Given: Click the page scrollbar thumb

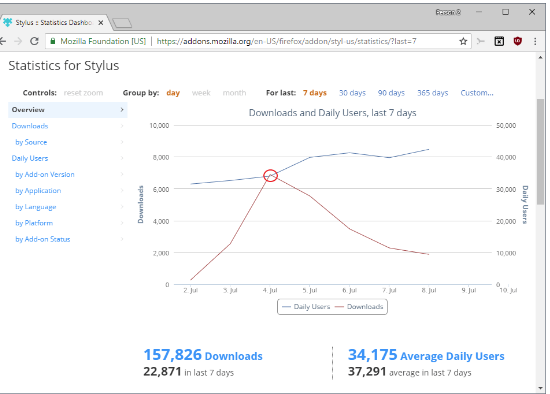Looking at the screenshot, I should 541,152.
